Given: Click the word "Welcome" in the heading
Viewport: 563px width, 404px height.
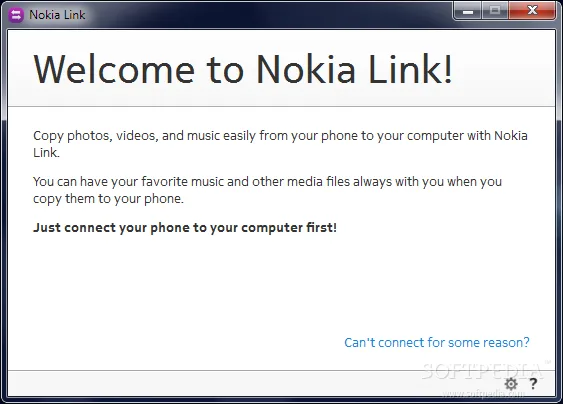Looking at the screenshot, I should click(x=114, y=69).
